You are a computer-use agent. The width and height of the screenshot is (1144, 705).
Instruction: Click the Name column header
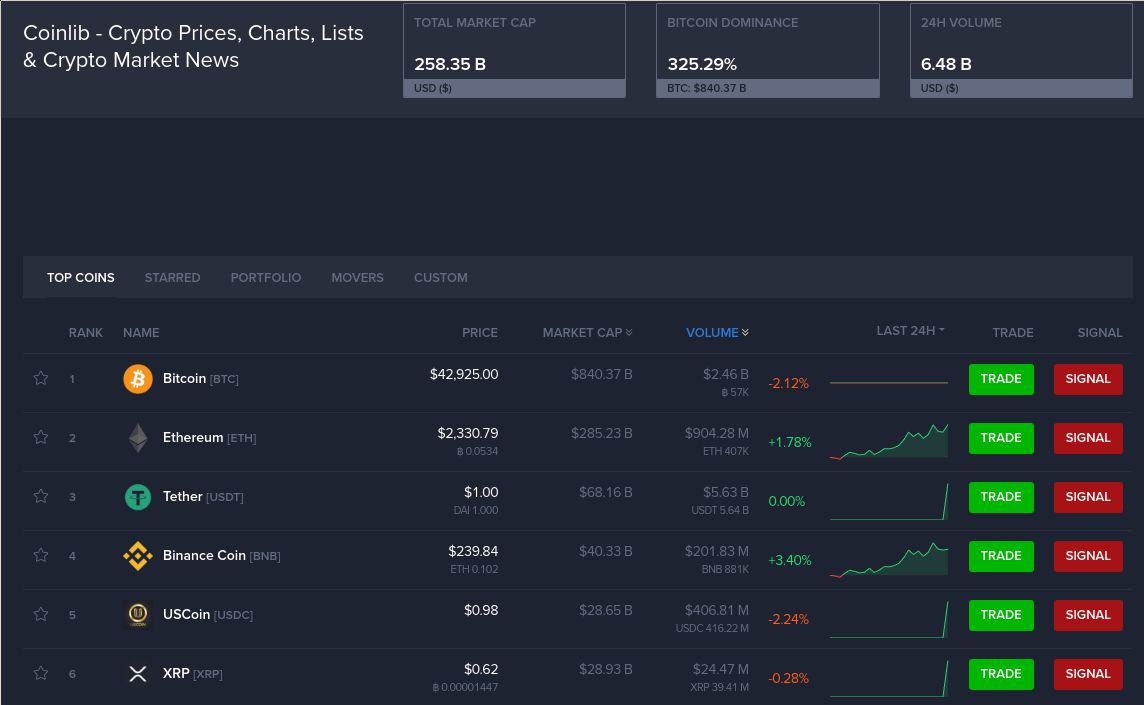tap(141, 333)
